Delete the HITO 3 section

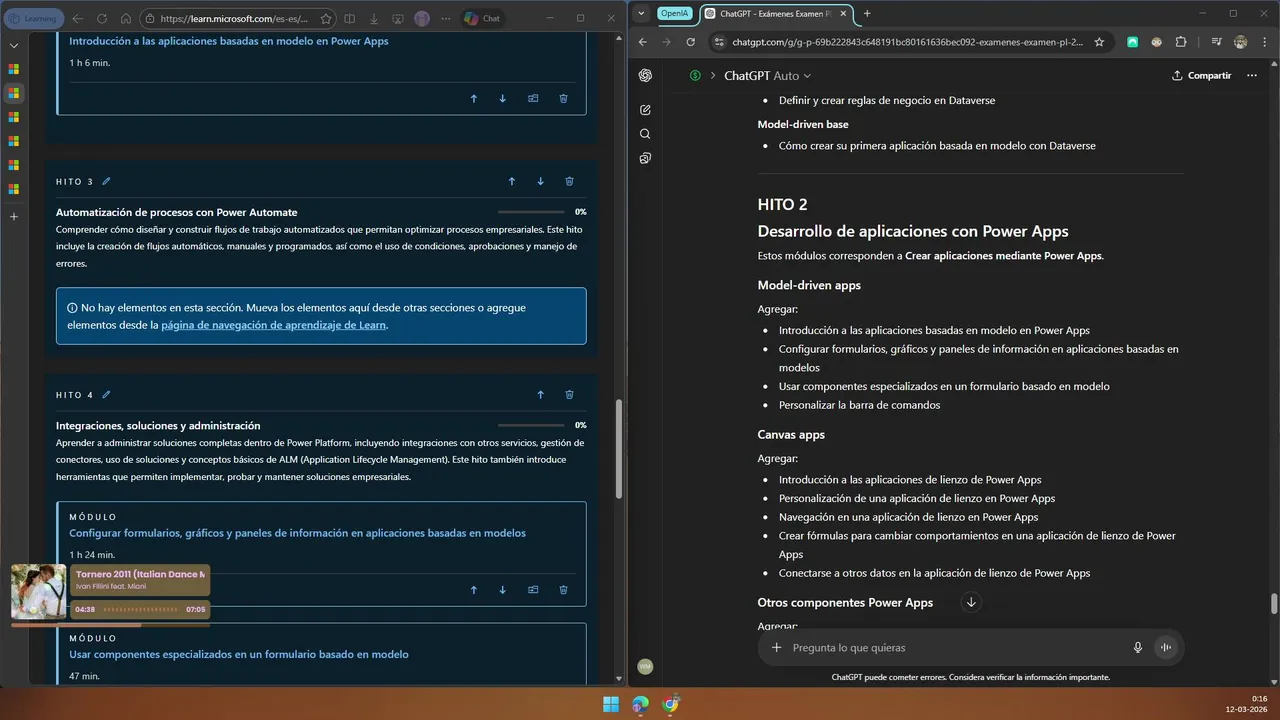coord(570,181)
